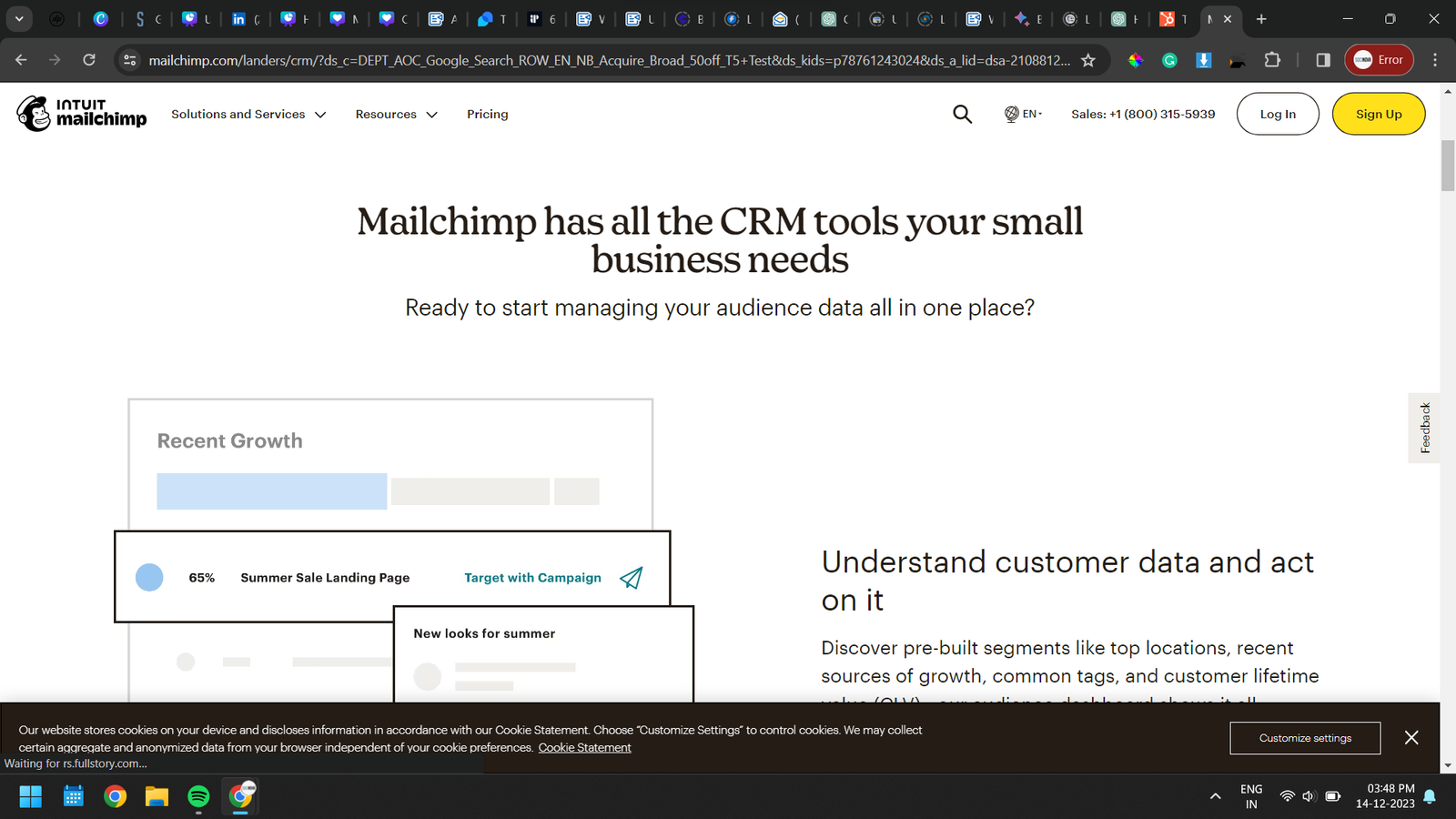Bookmark this page with the star icon
1456x819 pixels.
(x=1087, y=60)
